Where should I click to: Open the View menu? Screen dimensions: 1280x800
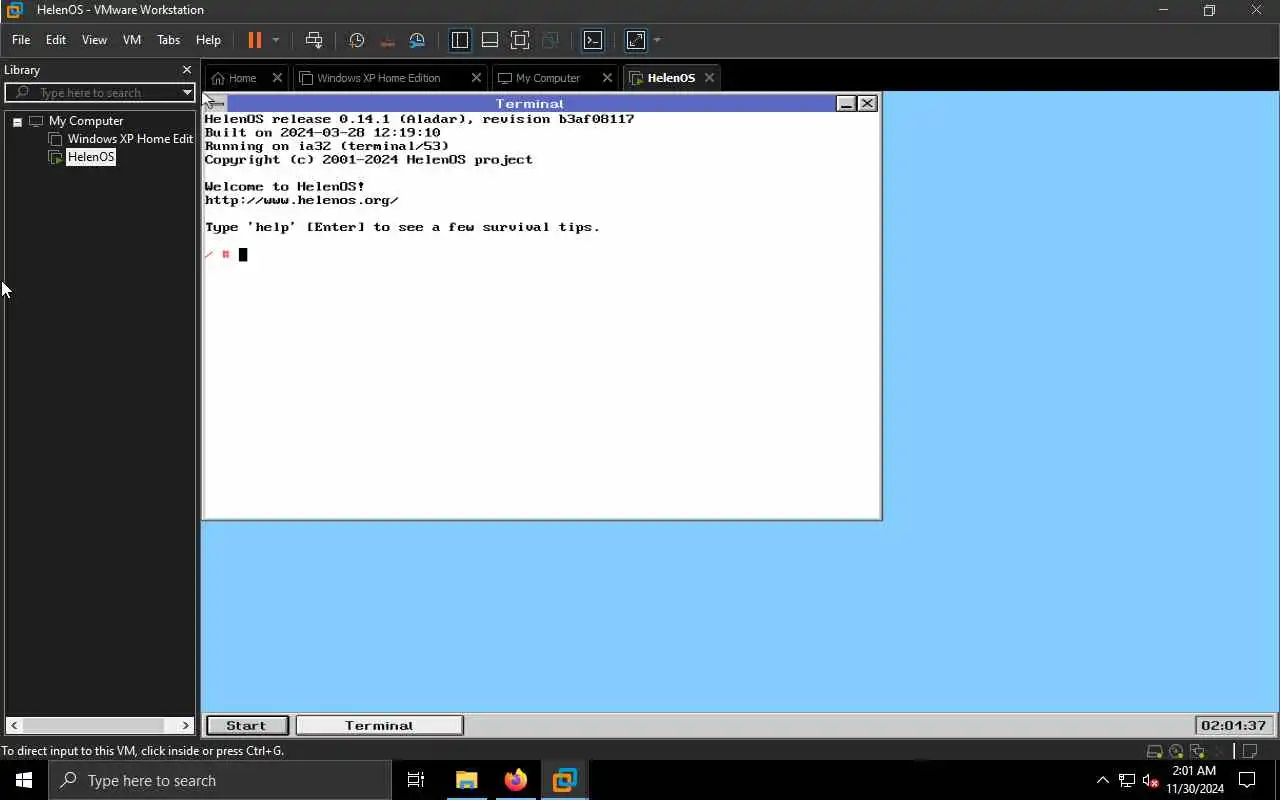(94, 40)
